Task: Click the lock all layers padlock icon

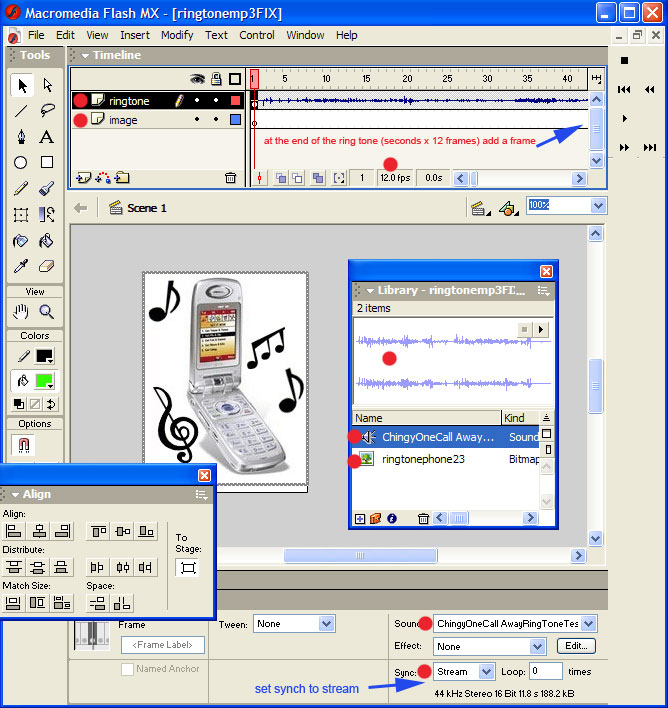Action: click(x=216, y=79)
